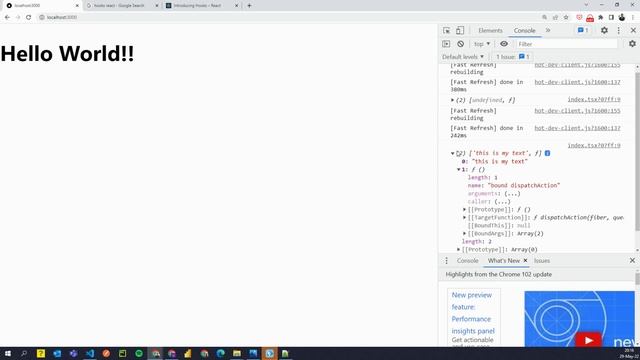This screenshot has height=360, width=640.
Task: Close the DevTools drawer panel
Action: tap(632, 260)
